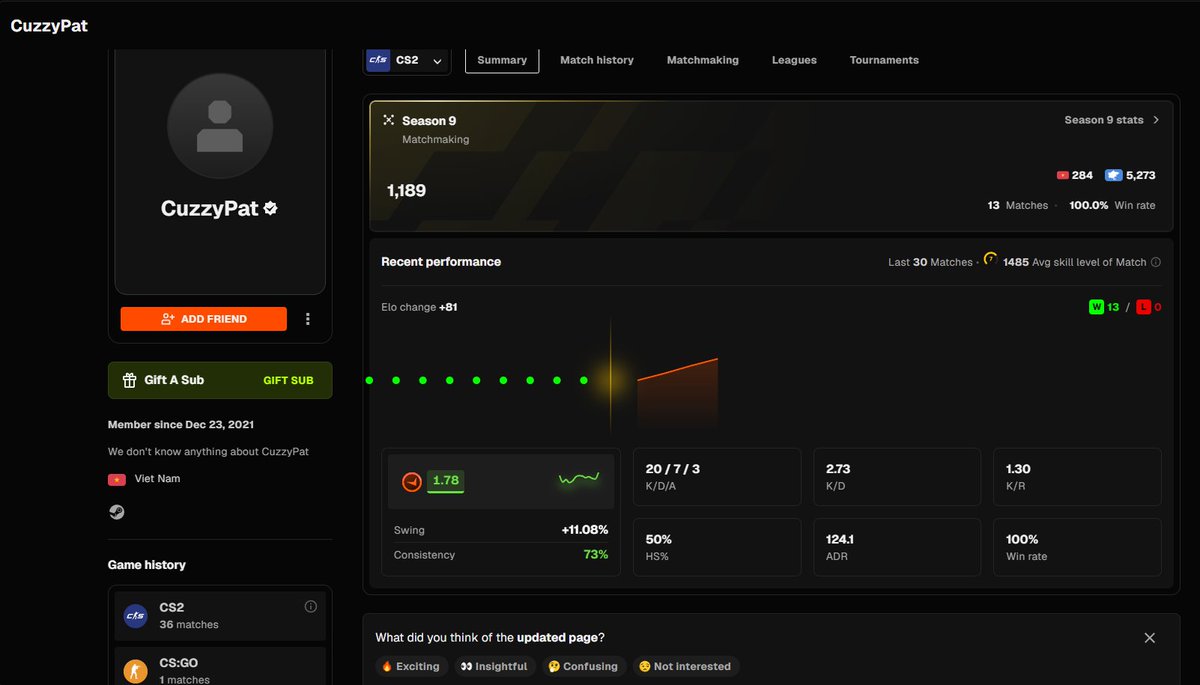Open the CS2 info icon in Game history
The width and height of the screenshot is (1200, 685).
(311, 607)
